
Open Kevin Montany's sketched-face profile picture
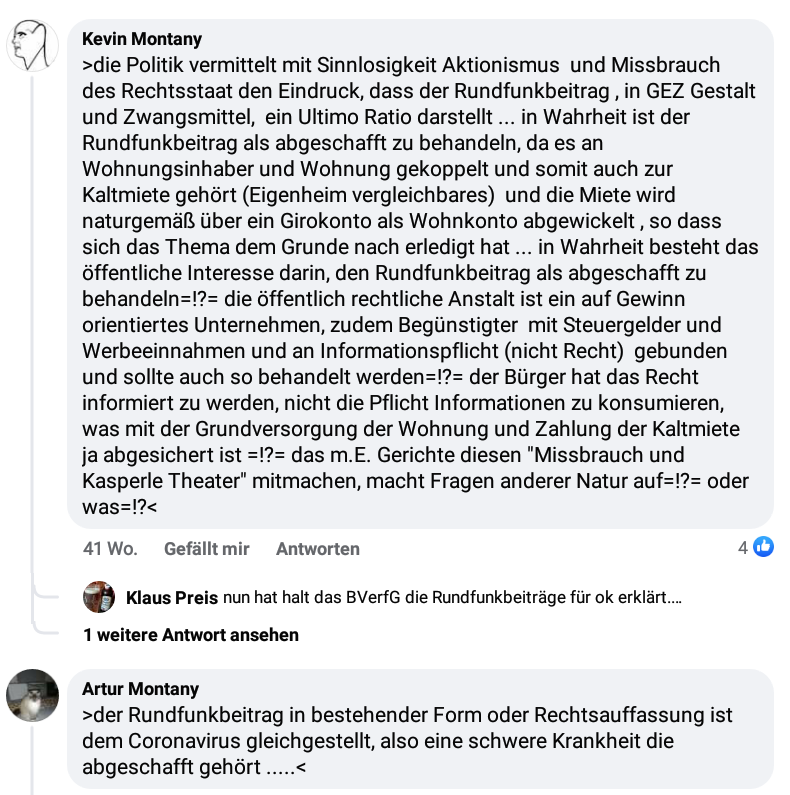coord(32,46)
